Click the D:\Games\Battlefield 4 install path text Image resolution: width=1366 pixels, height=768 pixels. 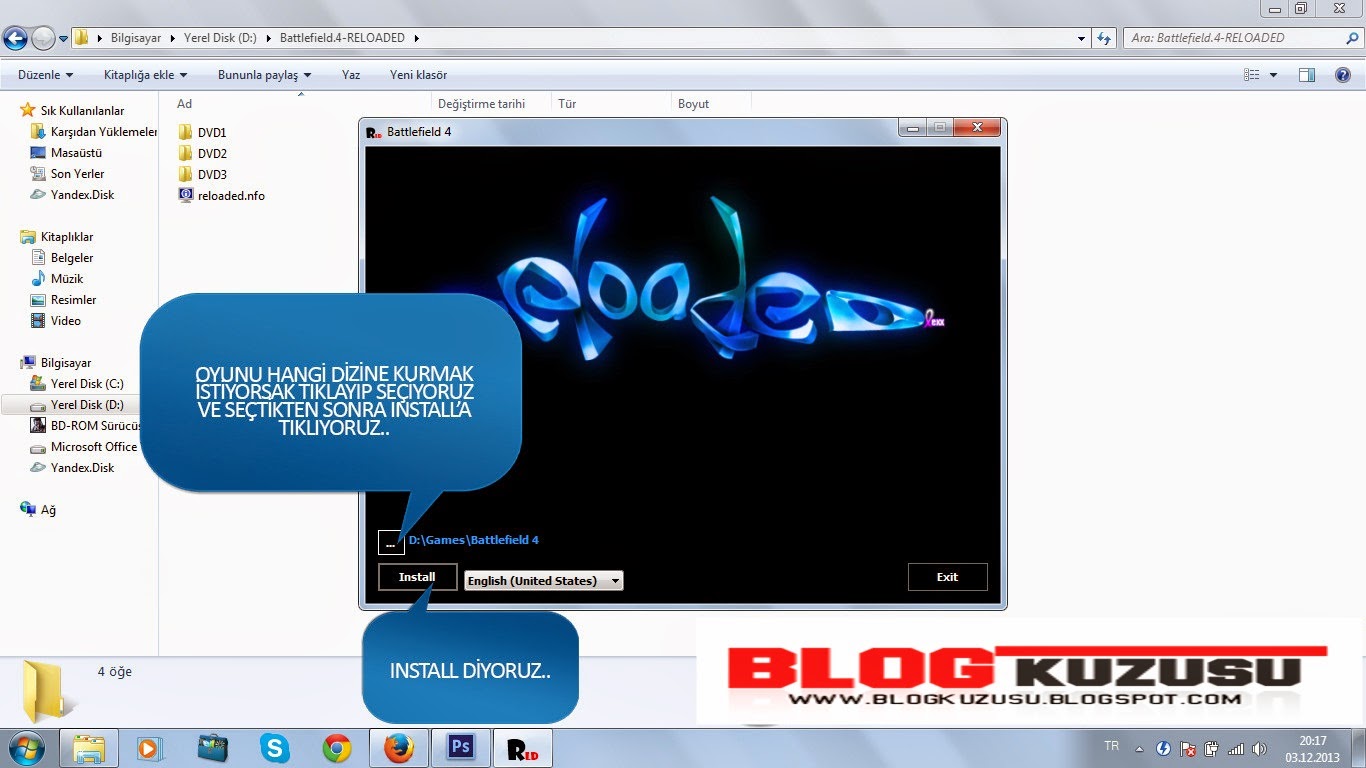point(474,540)
